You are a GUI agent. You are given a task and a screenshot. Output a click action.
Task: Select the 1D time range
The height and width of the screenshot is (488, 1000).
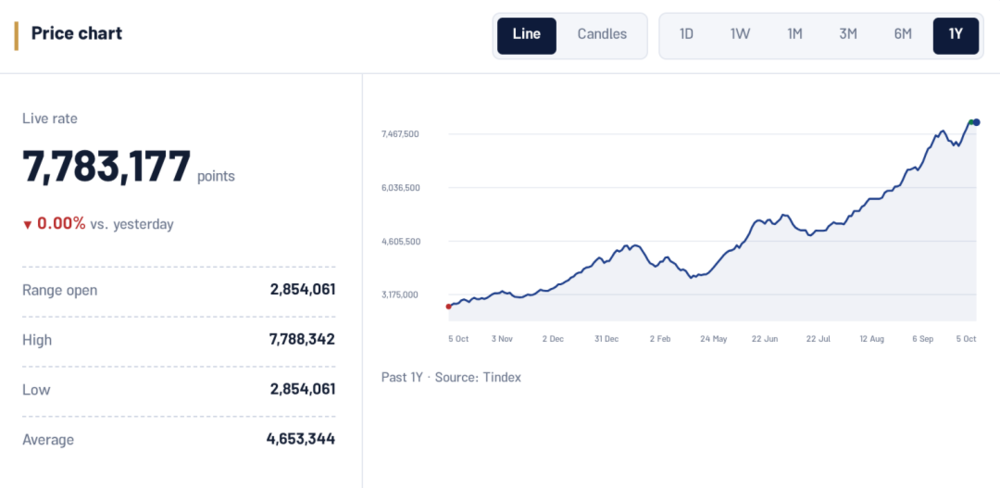click(686, 34)
